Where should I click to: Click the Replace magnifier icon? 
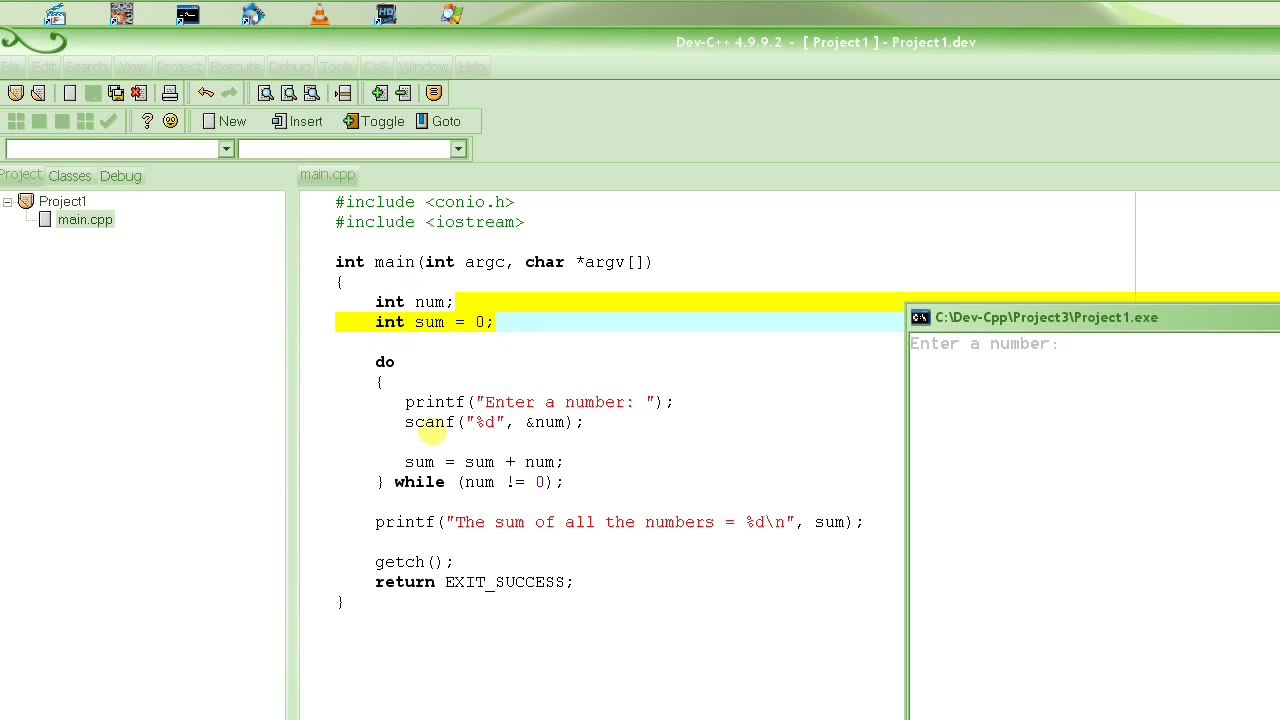coord(289,93)
